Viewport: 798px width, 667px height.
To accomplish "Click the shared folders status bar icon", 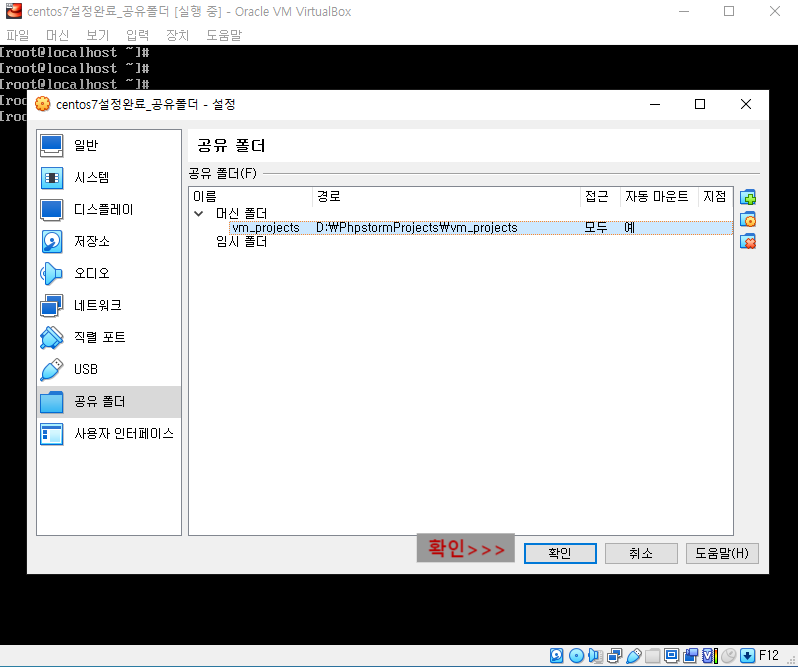I will 652,655.
